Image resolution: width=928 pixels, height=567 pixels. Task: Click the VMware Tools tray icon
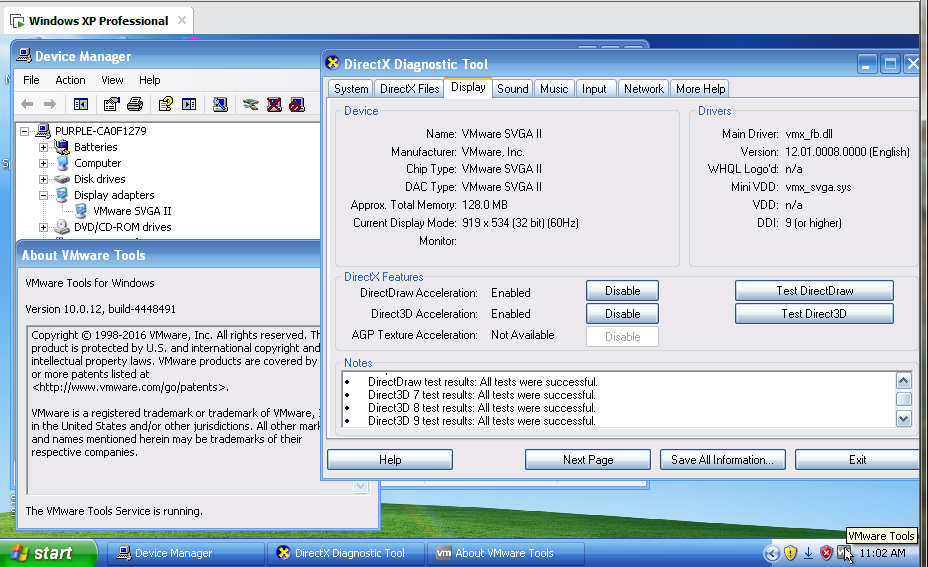pyautogui.click(x=845, y=553)
